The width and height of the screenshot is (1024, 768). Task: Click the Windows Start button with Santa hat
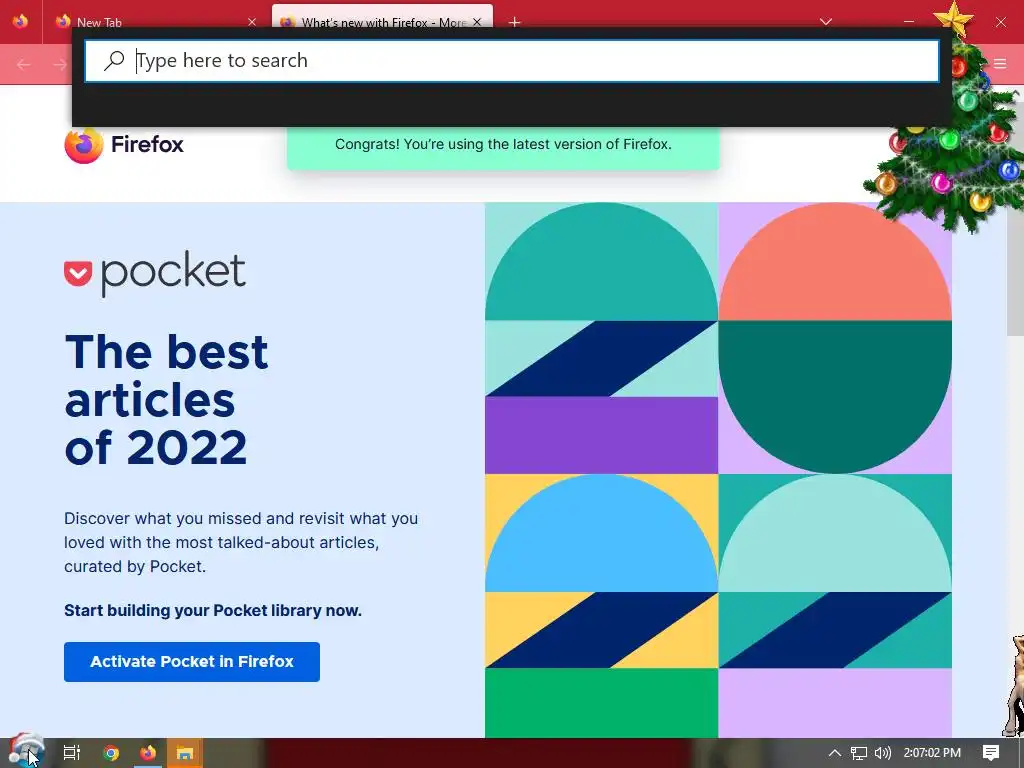coord(26,751)
